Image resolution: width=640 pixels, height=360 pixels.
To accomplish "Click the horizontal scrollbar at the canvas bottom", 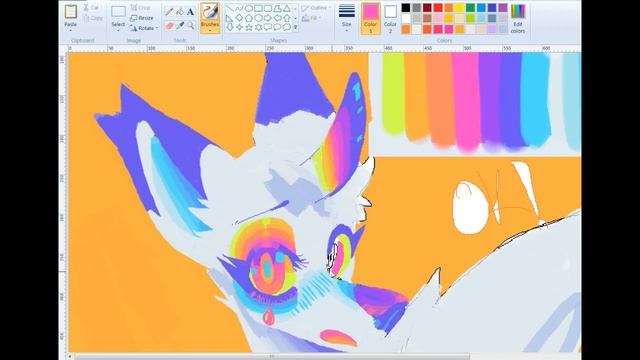I will [272, 356].
